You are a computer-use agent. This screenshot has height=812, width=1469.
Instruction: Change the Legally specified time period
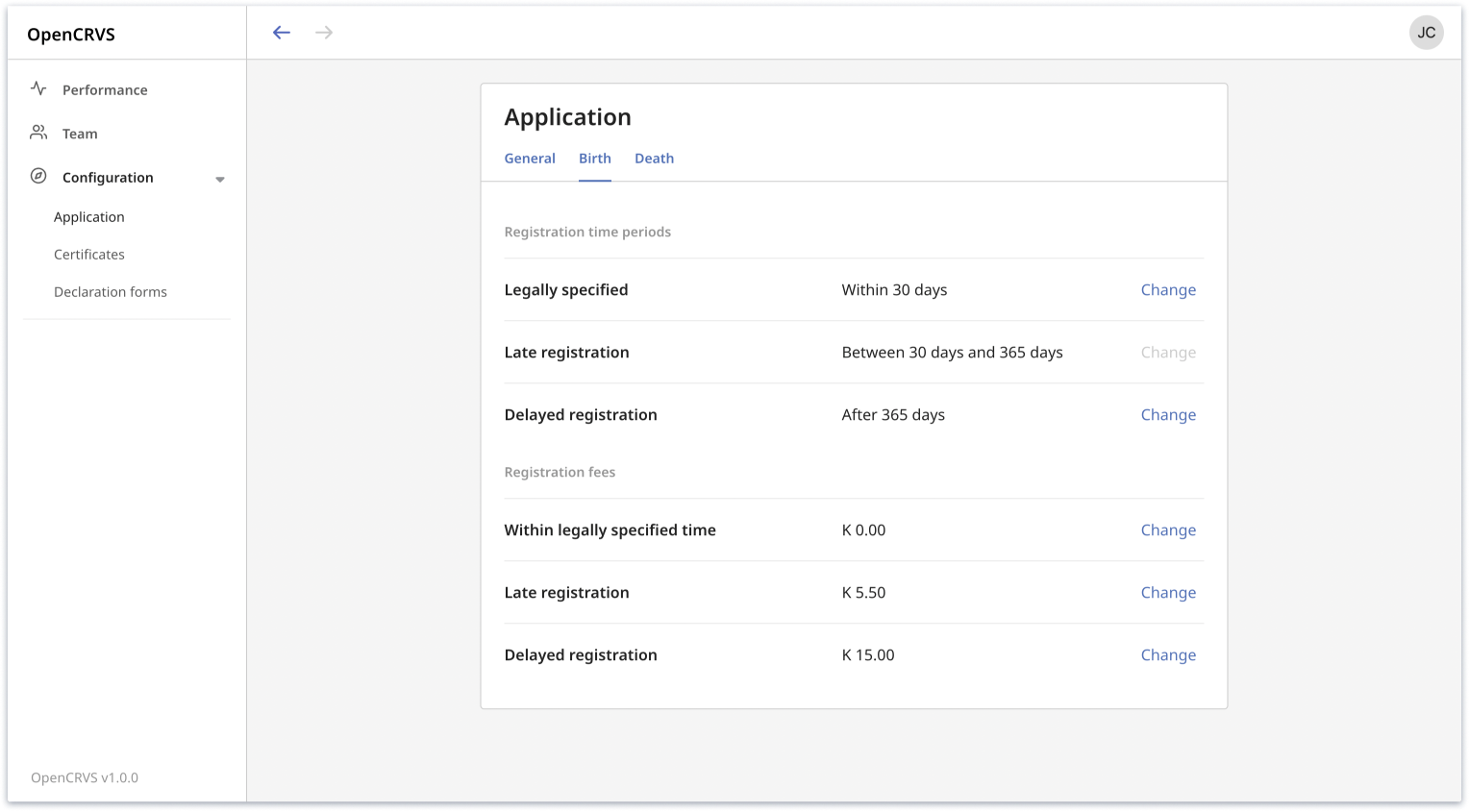1168,290
